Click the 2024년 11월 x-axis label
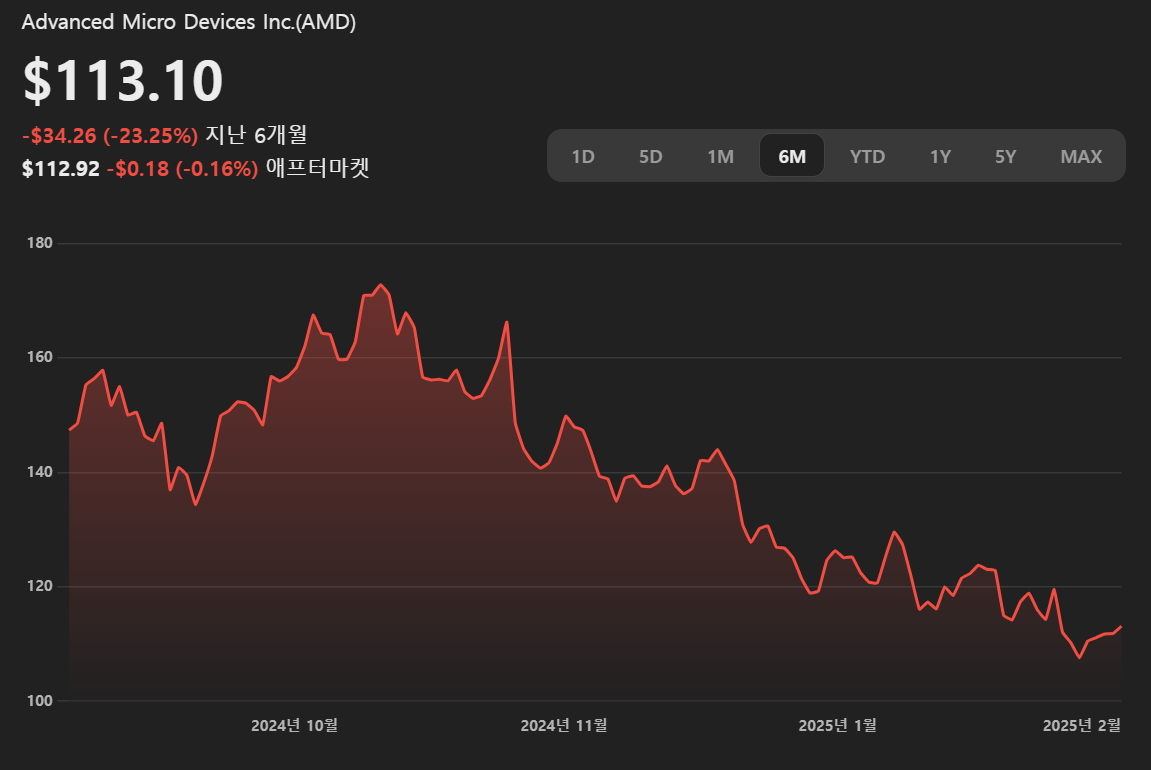This screenshot has height=770, width=1151. coord(564,725)
